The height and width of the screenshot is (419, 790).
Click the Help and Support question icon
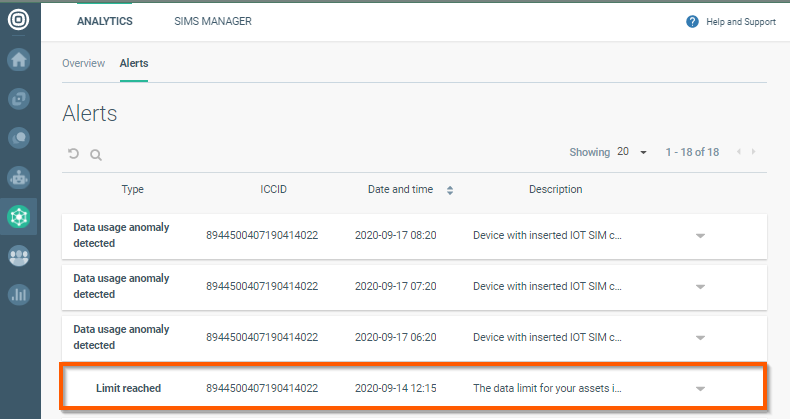coord(692,22)
